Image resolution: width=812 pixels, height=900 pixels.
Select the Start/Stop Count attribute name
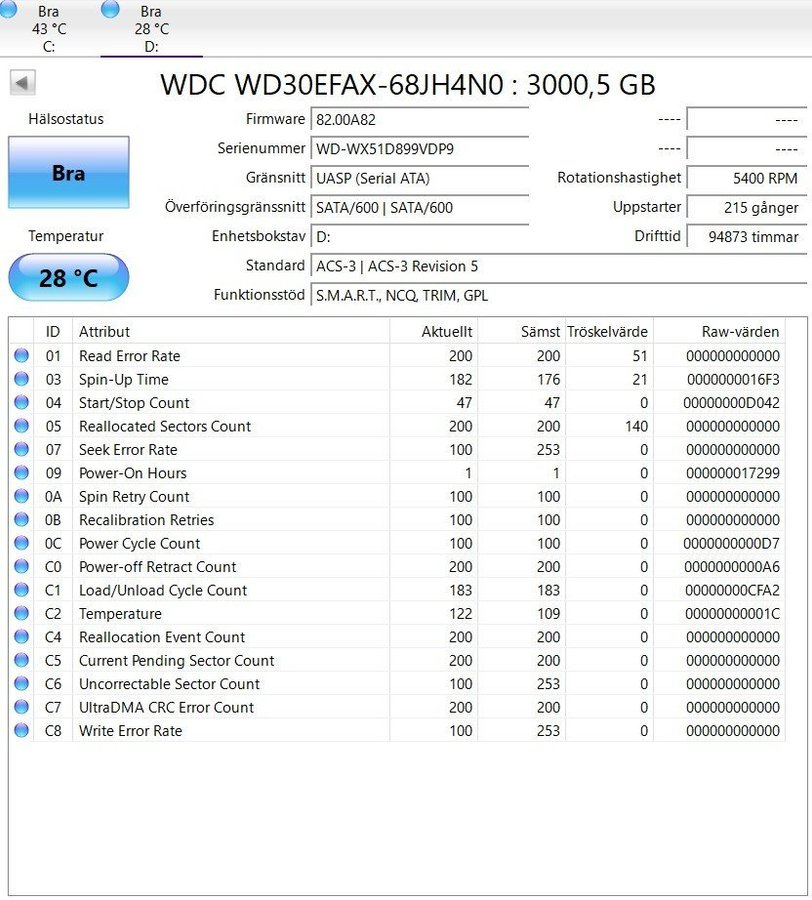click(x=134, y=403)
